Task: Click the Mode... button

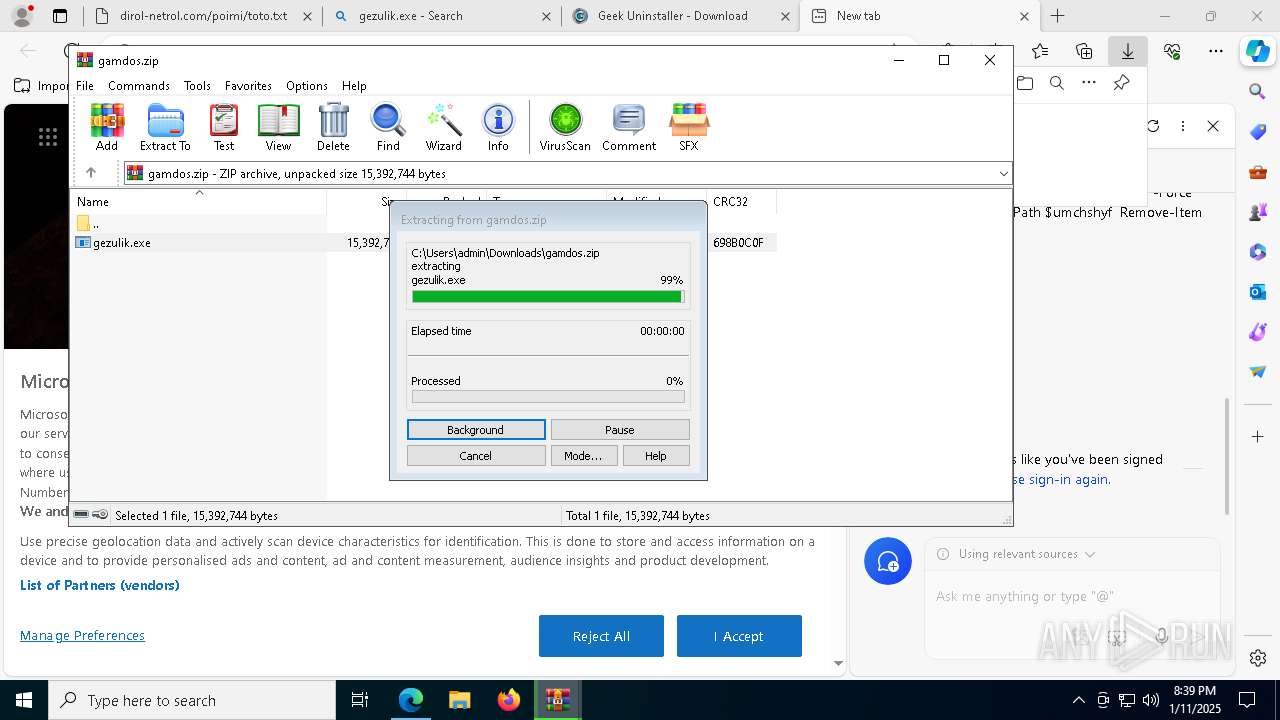Action: 583,456
